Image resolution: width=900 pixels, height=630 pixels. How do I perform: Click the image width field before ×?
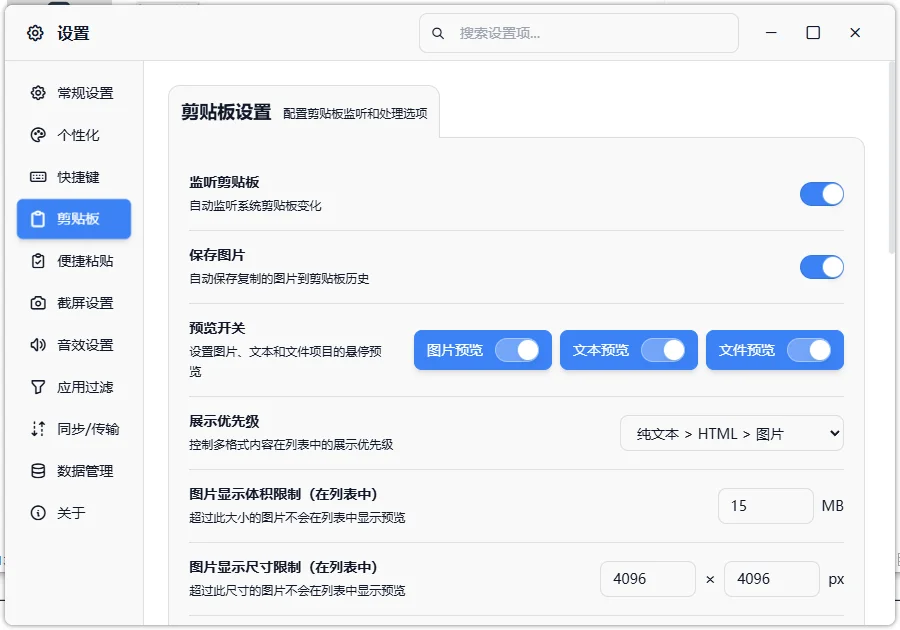(648, 579)
